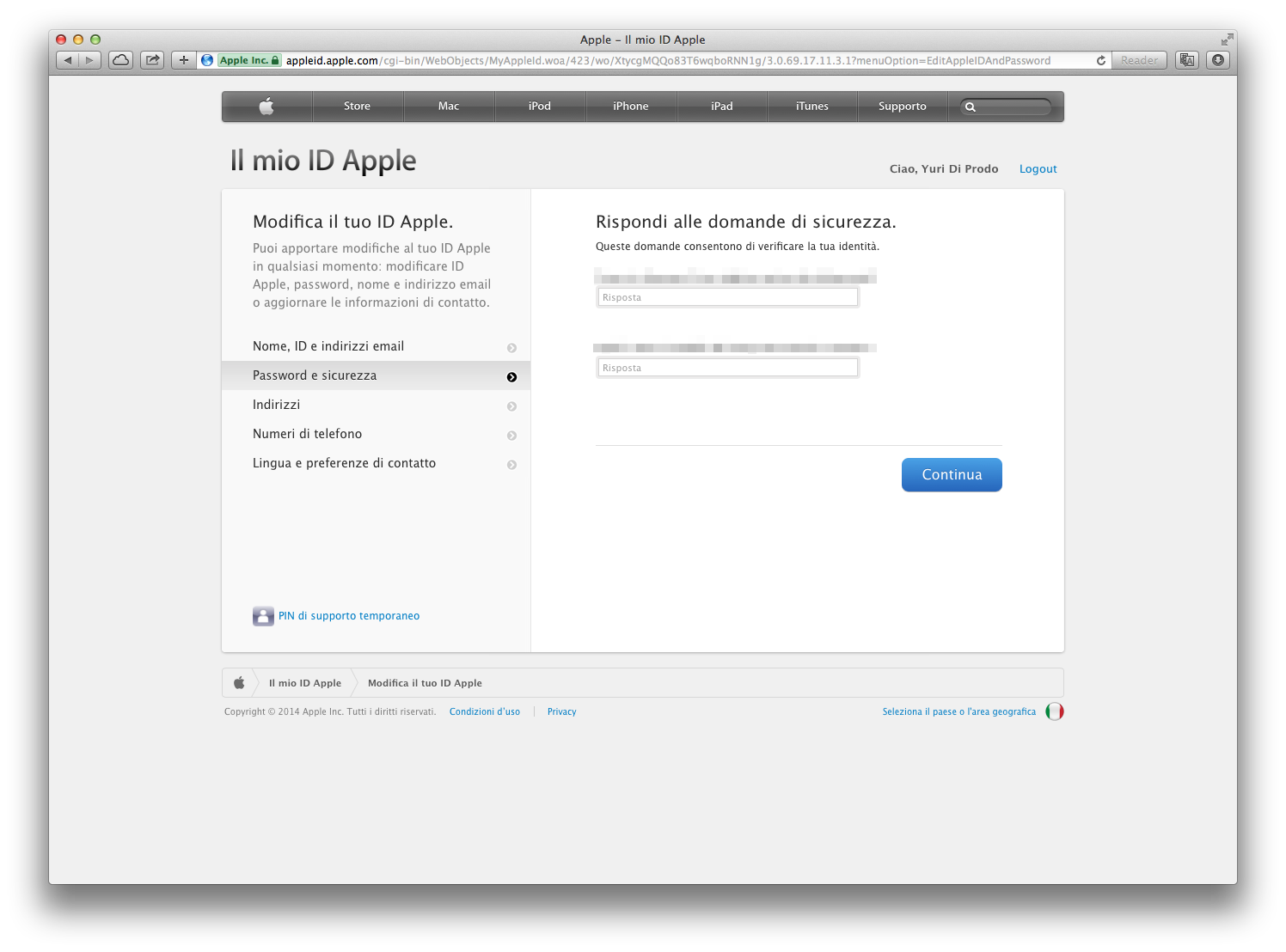Viewport: 1286px width, 952px height.
Task: Click the Reader button in the address bar
Action: pyautogui.click(x=1139, y=60)
